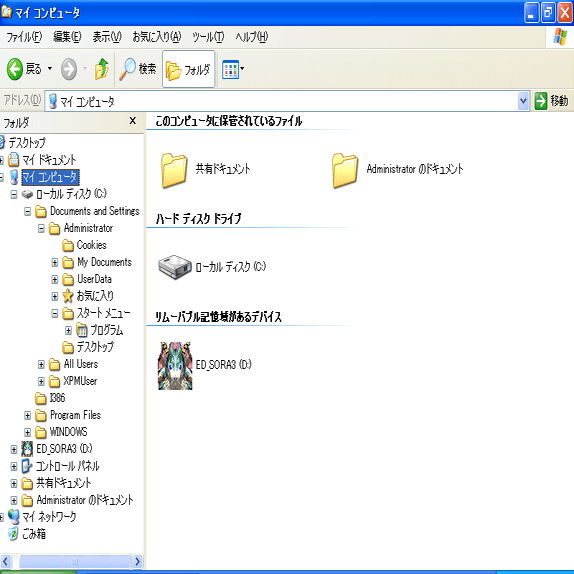Click the Control Panel icon in tree
Screen dimensions: 574x574
pyautogui.click(x=27, y=466)
